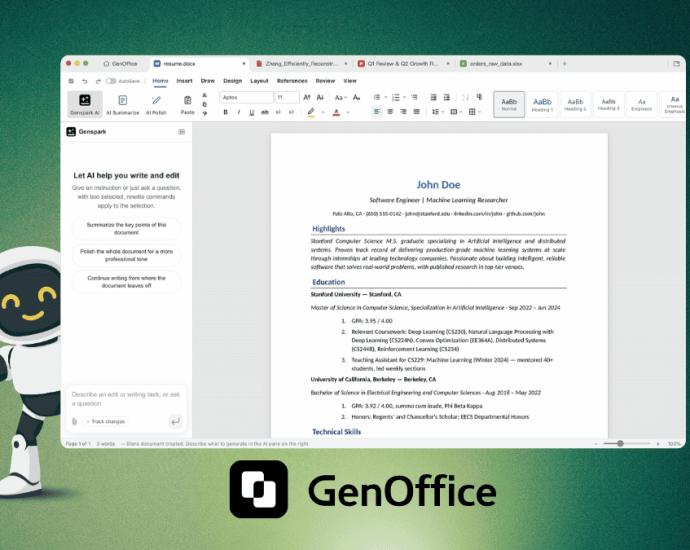Increase the font size with grow icon
690x550 pixels.
[307, 97]
